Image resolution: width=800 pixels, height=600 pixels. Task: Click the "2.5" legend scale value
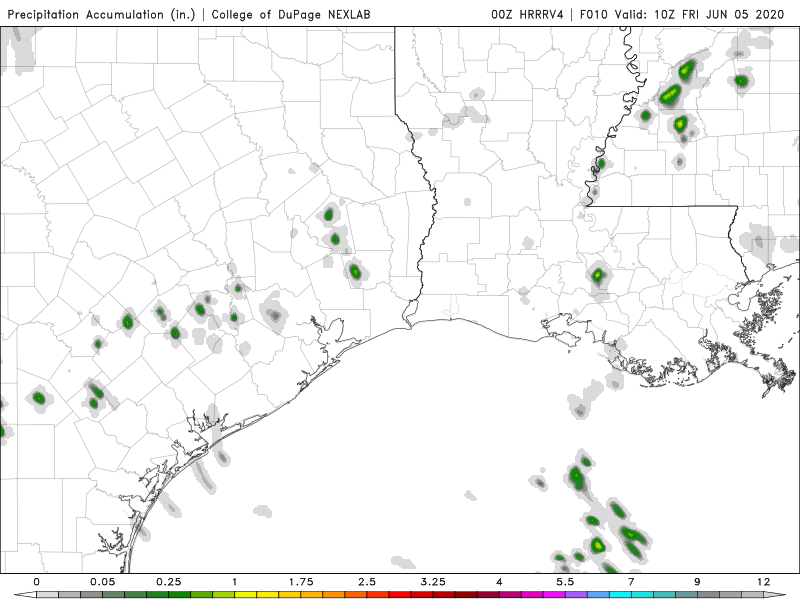pyautogui.click(x=367, y=582)
